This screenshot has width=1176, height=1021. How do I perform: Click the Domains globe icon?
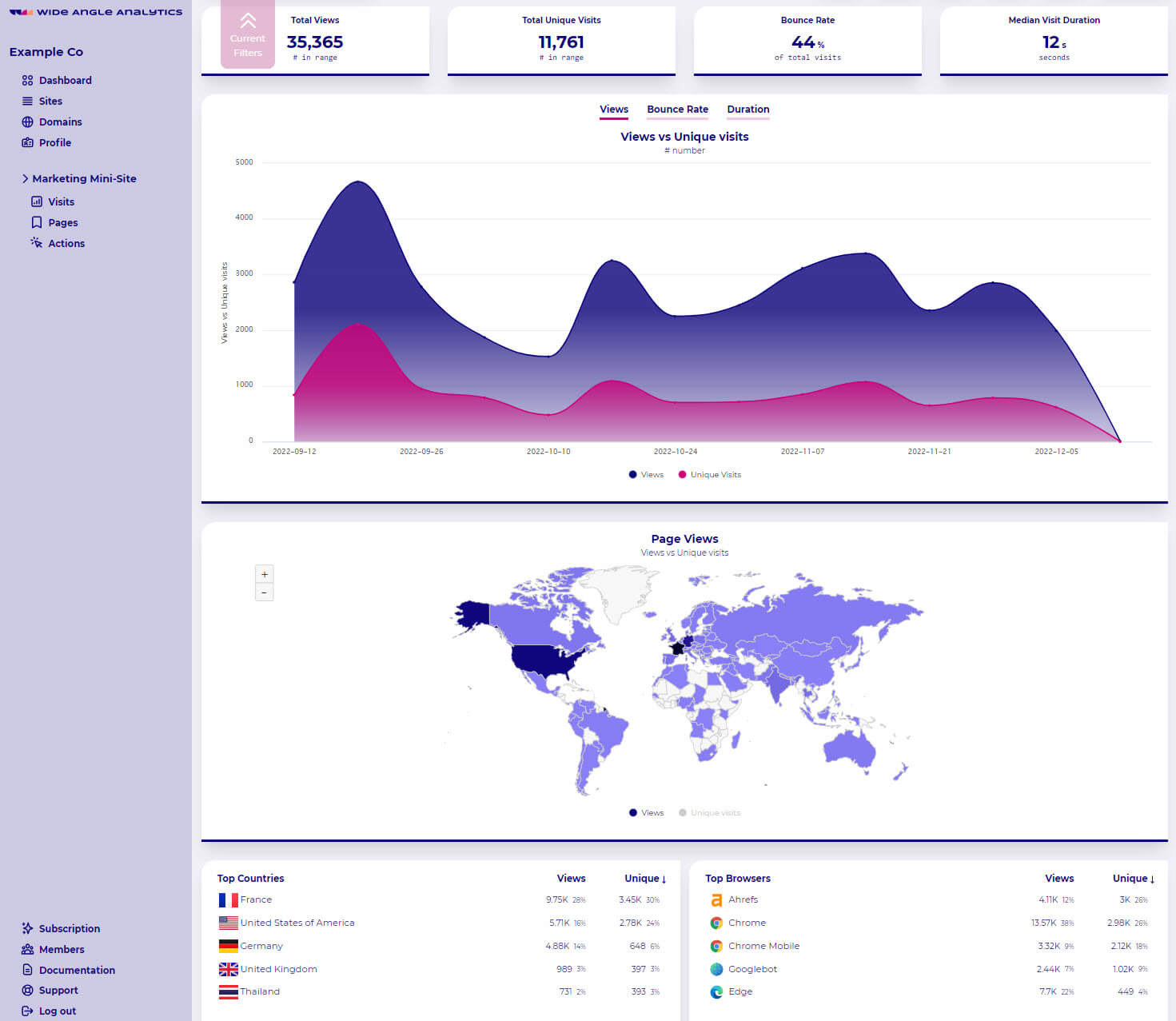click(27, 122)
